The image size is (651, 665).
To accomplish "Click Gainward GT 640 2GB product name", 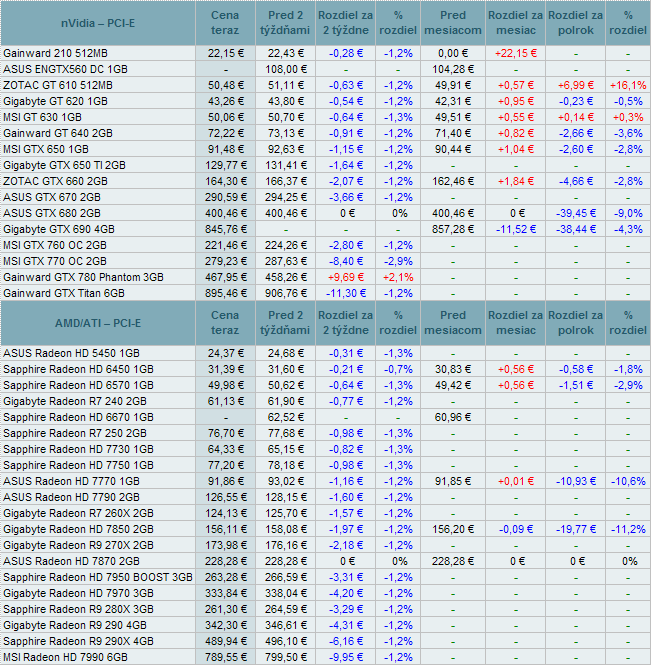I will coord(58,134).
